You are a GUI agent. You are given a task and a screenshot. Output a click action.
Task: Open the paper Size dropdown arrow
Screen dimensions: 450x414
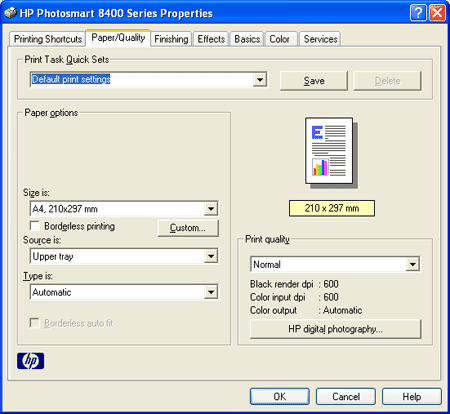pyautogui.click(x=211, y=209)
